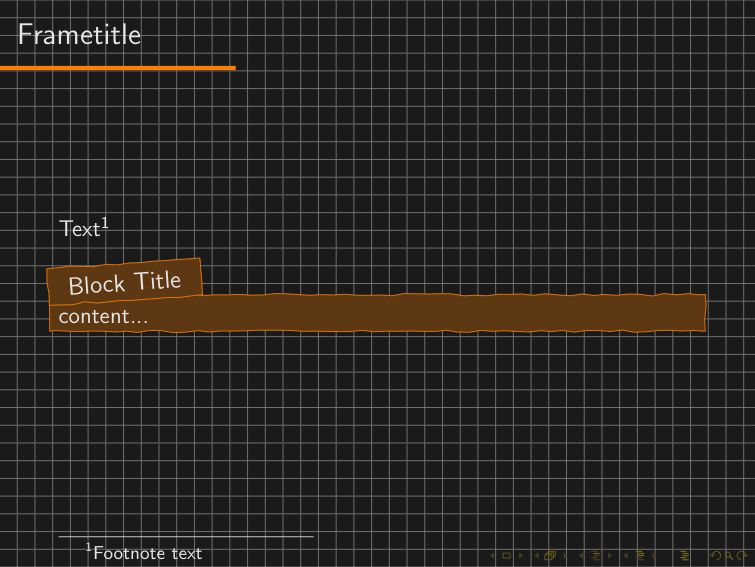
Task: Click the presentation/appendix document icon
Action: pos(685,556)
